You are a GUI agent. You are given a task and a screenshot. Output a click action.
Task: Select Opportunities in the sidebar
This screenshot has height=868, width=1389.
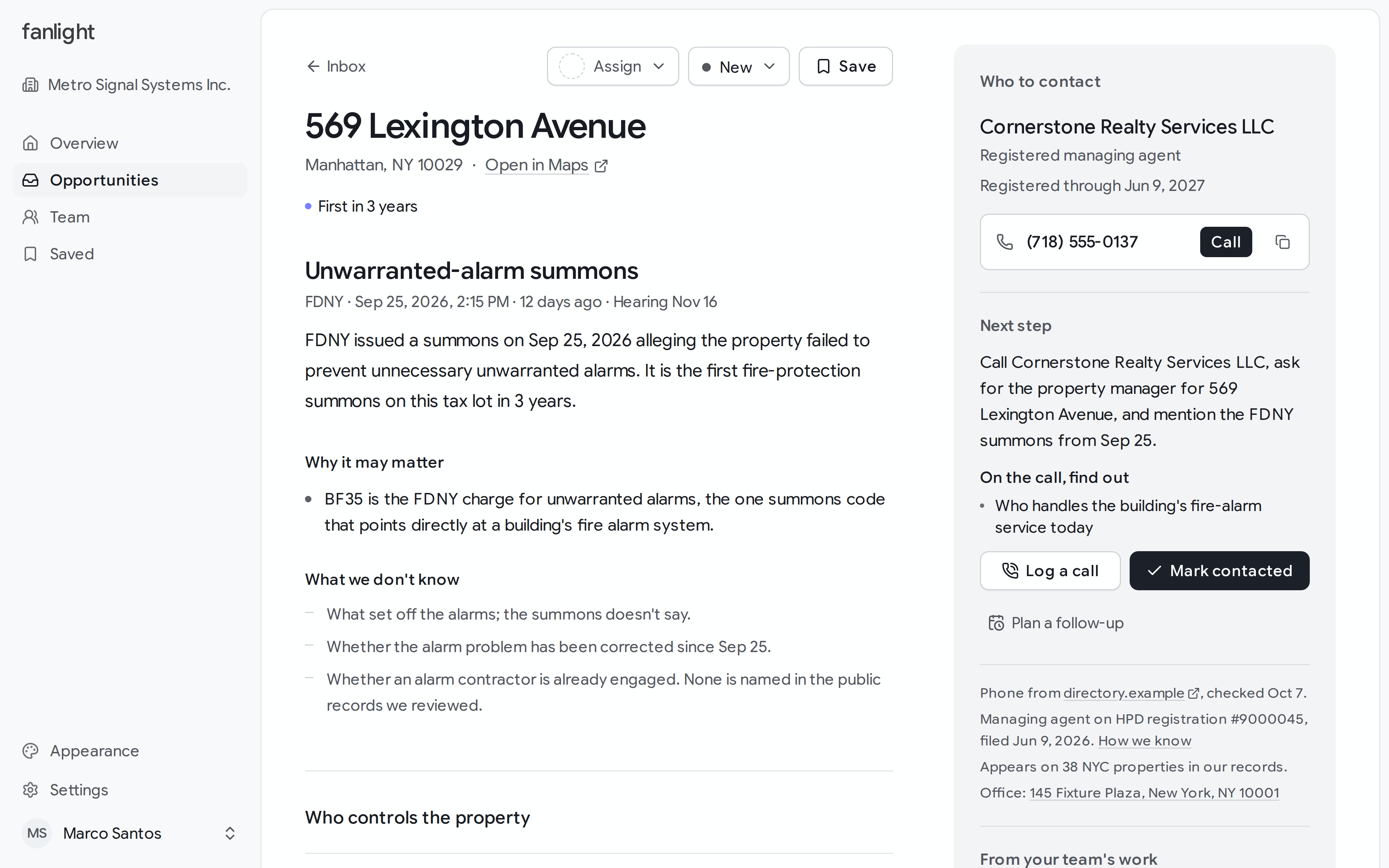coord(130,180)
